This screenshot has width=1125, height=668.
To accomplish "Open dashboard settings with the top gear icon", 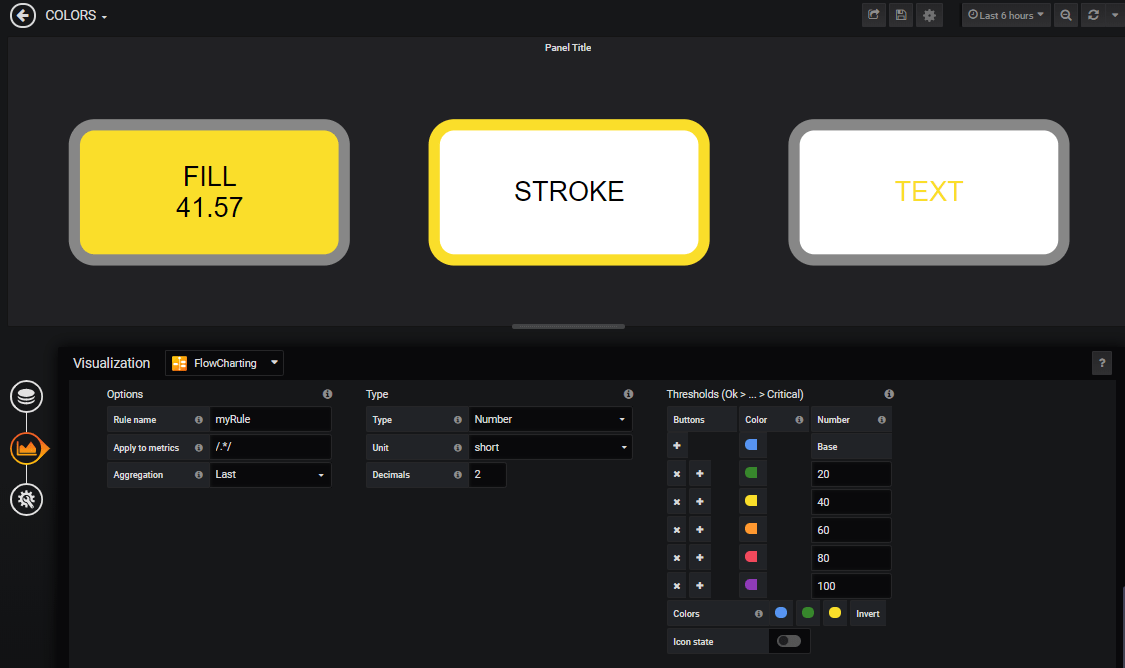I will pyautogui.click(x=929, y=15).
